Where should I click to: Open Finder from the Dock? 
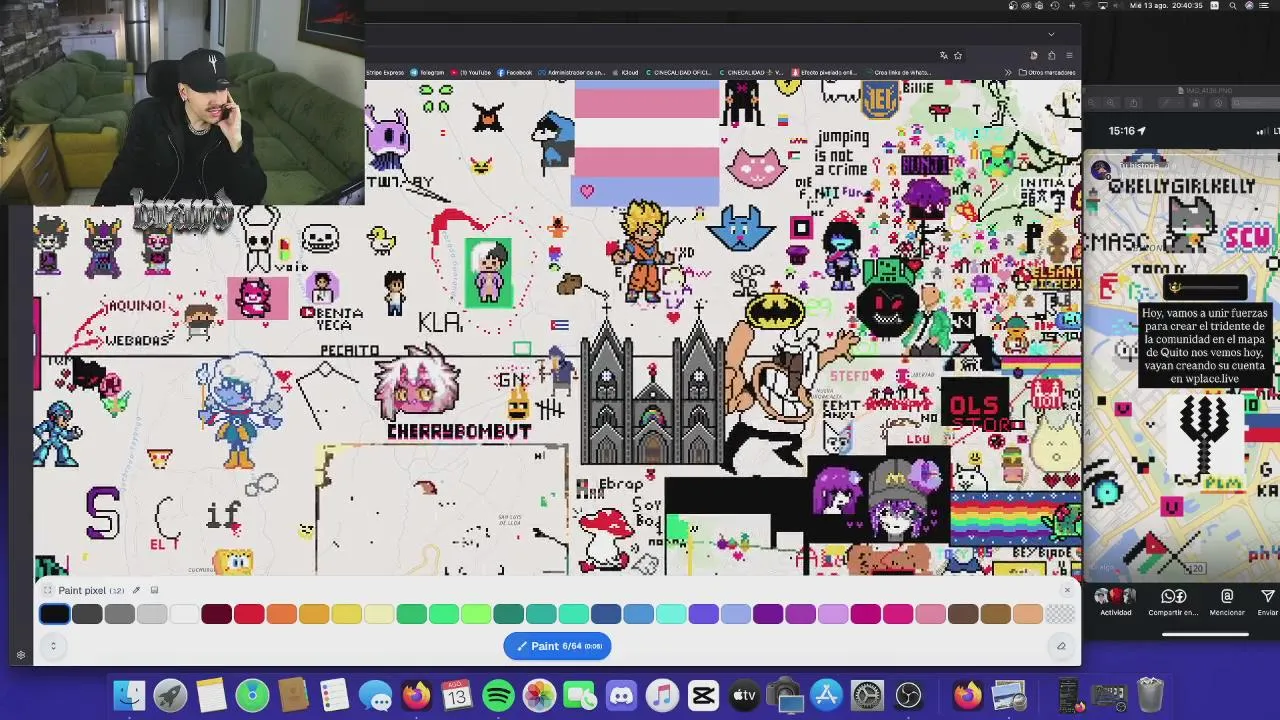point(129,695)
